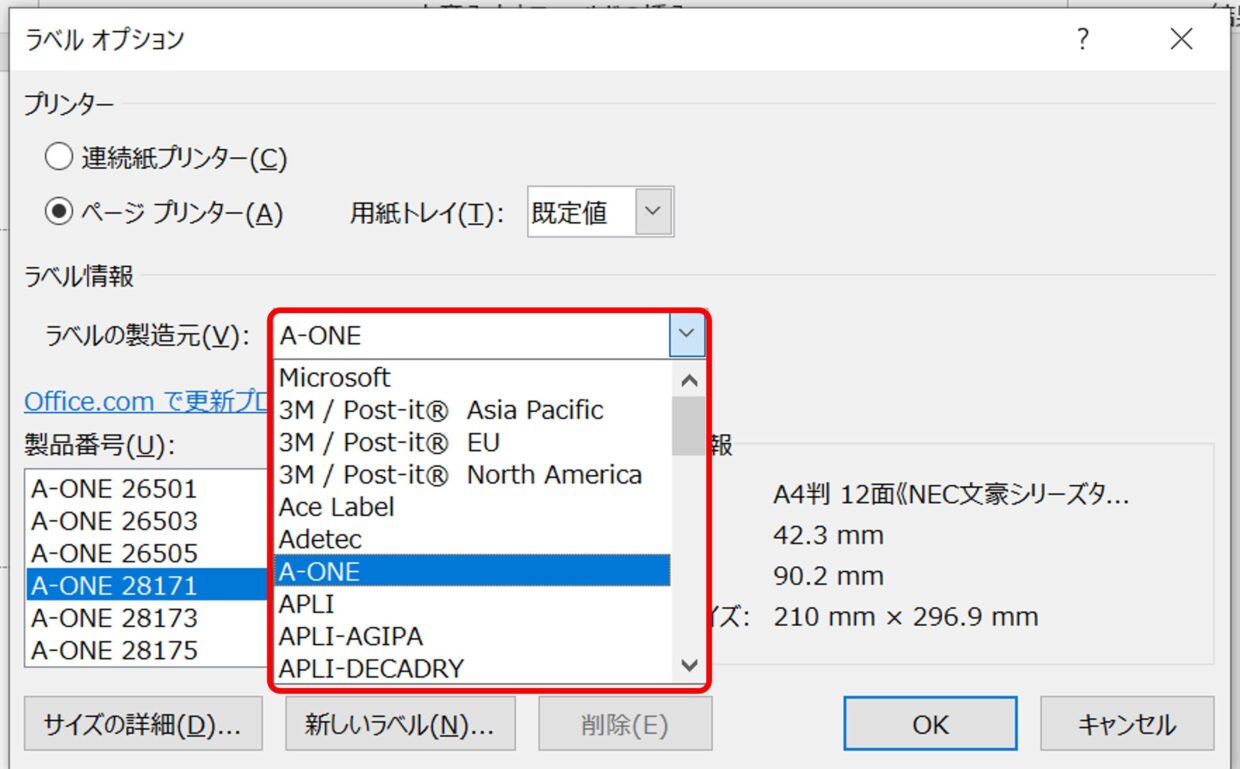Click the manufacturer list scrollbar thumb
This screenshot has width=1240, height=769.
point(688,426)
